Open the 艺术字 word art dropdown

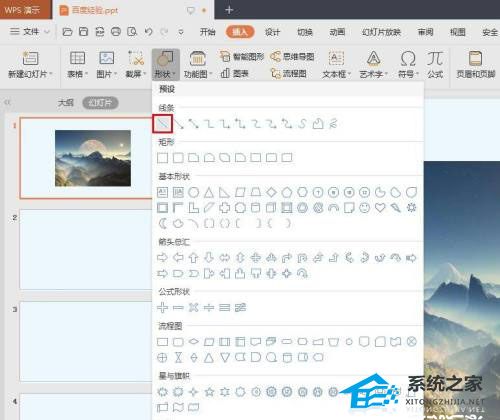[374, 65]
